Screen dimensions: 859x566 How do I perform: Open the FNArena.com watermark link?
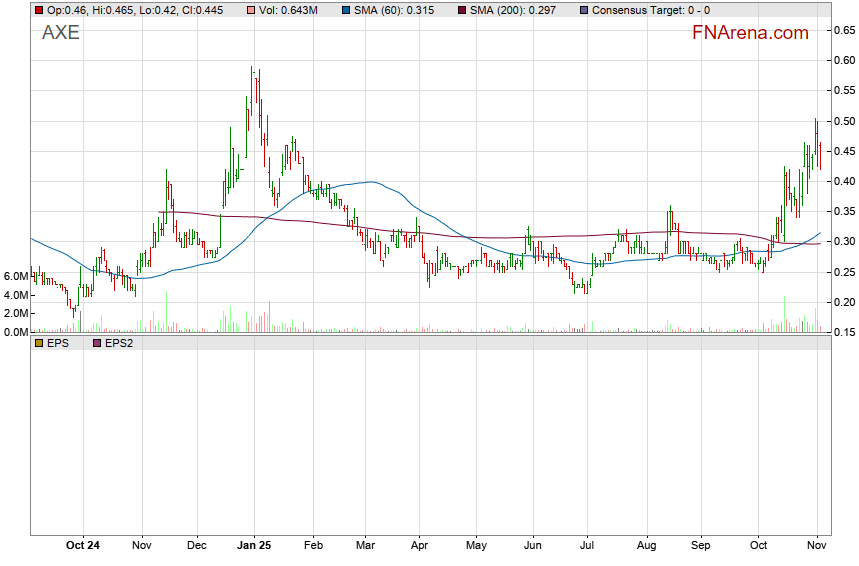click(x=750, y=33)
